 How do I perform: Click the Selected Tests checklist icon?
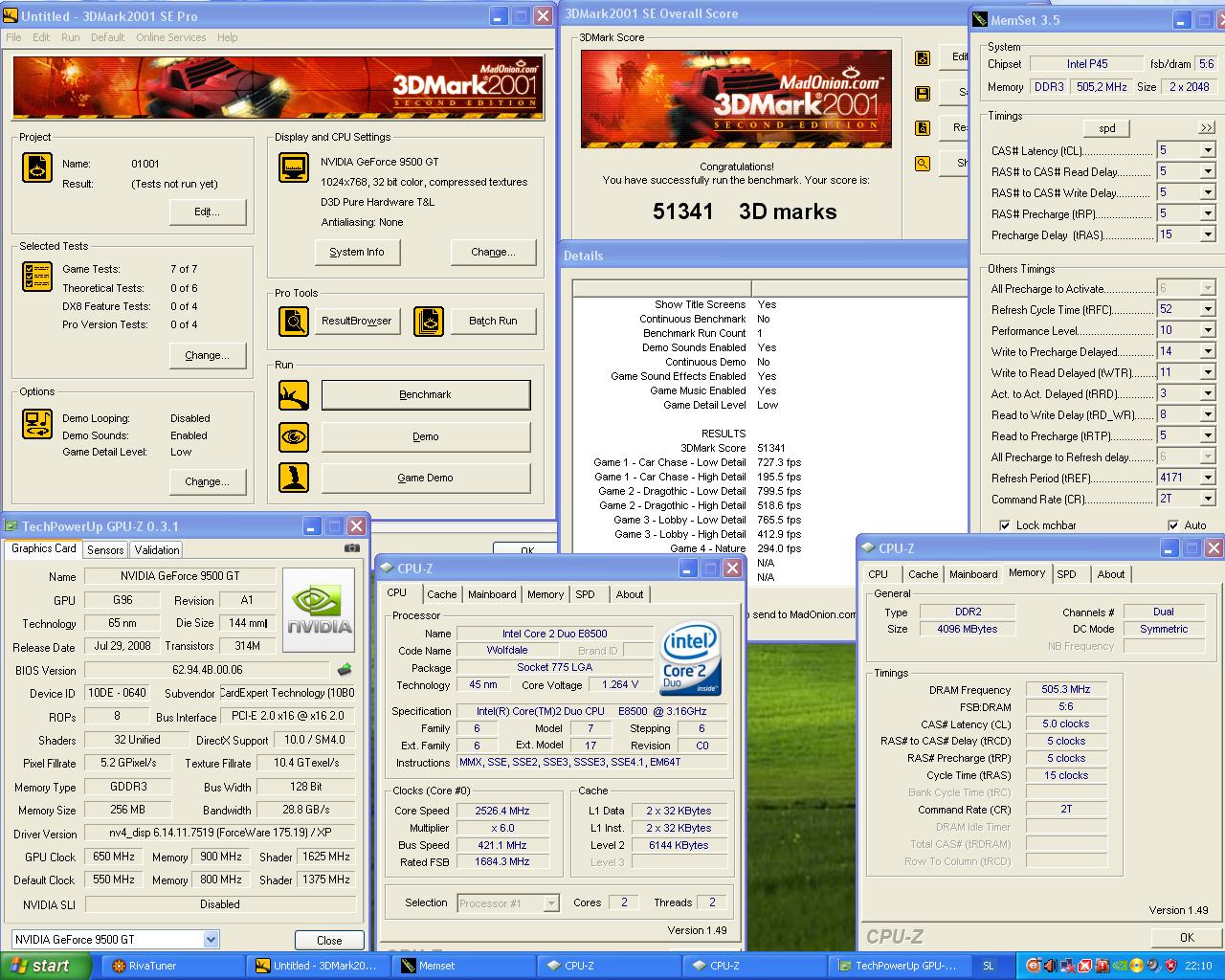point(37,277)
